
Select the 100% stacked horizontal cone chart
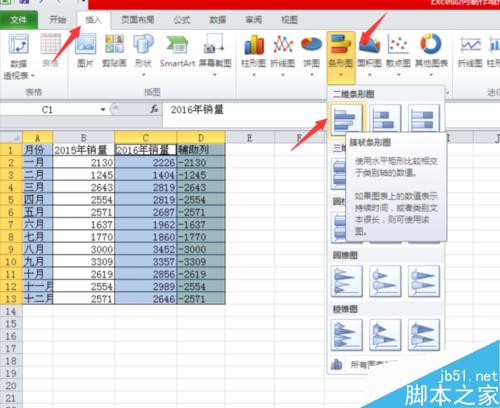[x=424, y=281]
